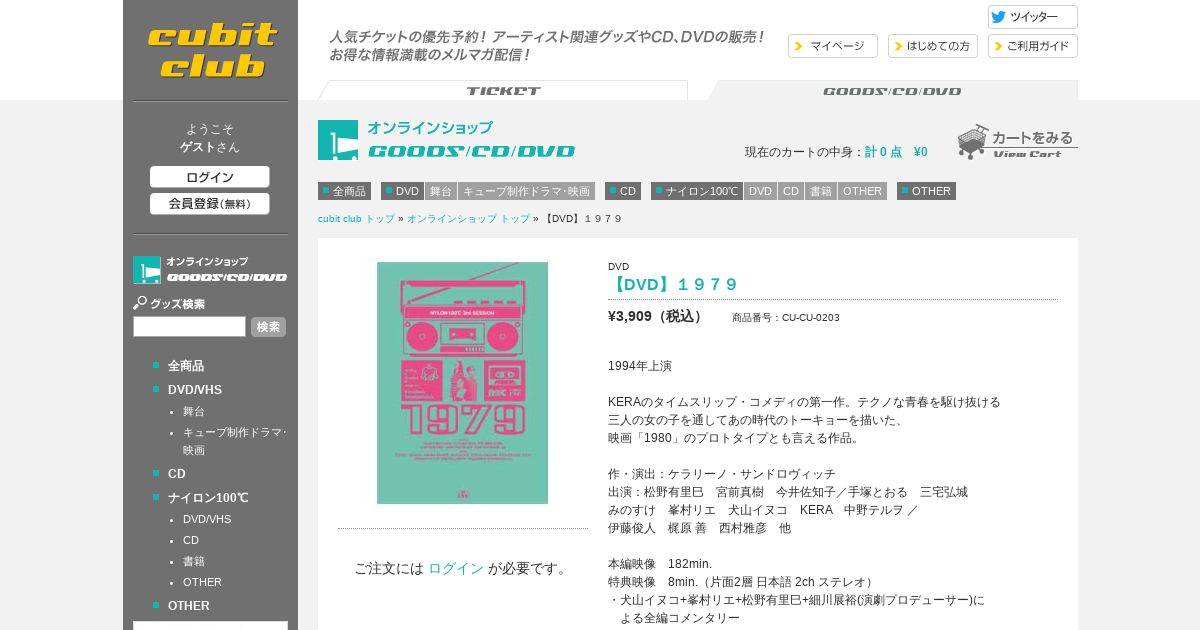Image resolution: width=1200 pixels, height=630 pixels.
Task: Open 書籍 sidebar sub-item
Action: click(x=194, y=561)
